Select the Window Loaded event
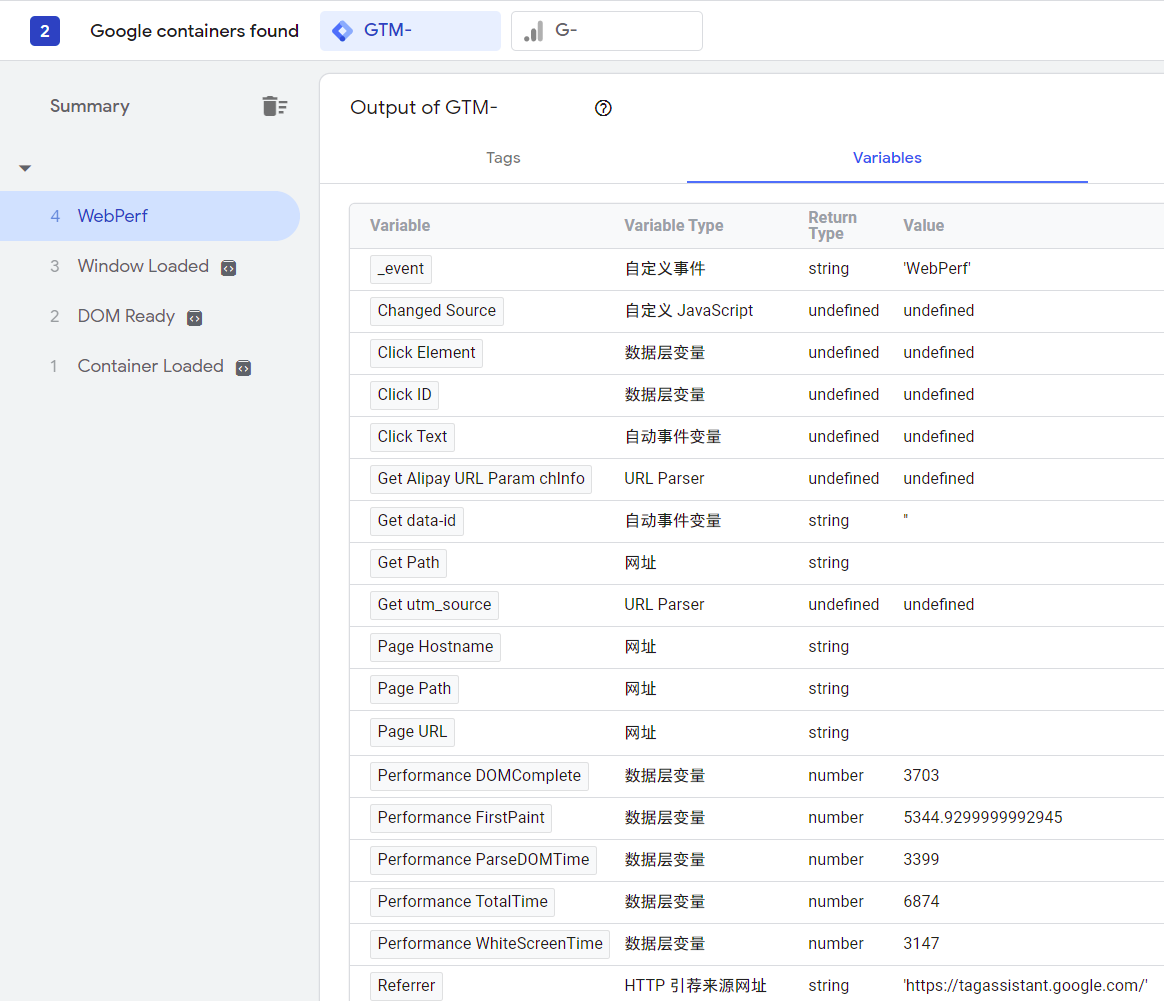 (143, 266)
